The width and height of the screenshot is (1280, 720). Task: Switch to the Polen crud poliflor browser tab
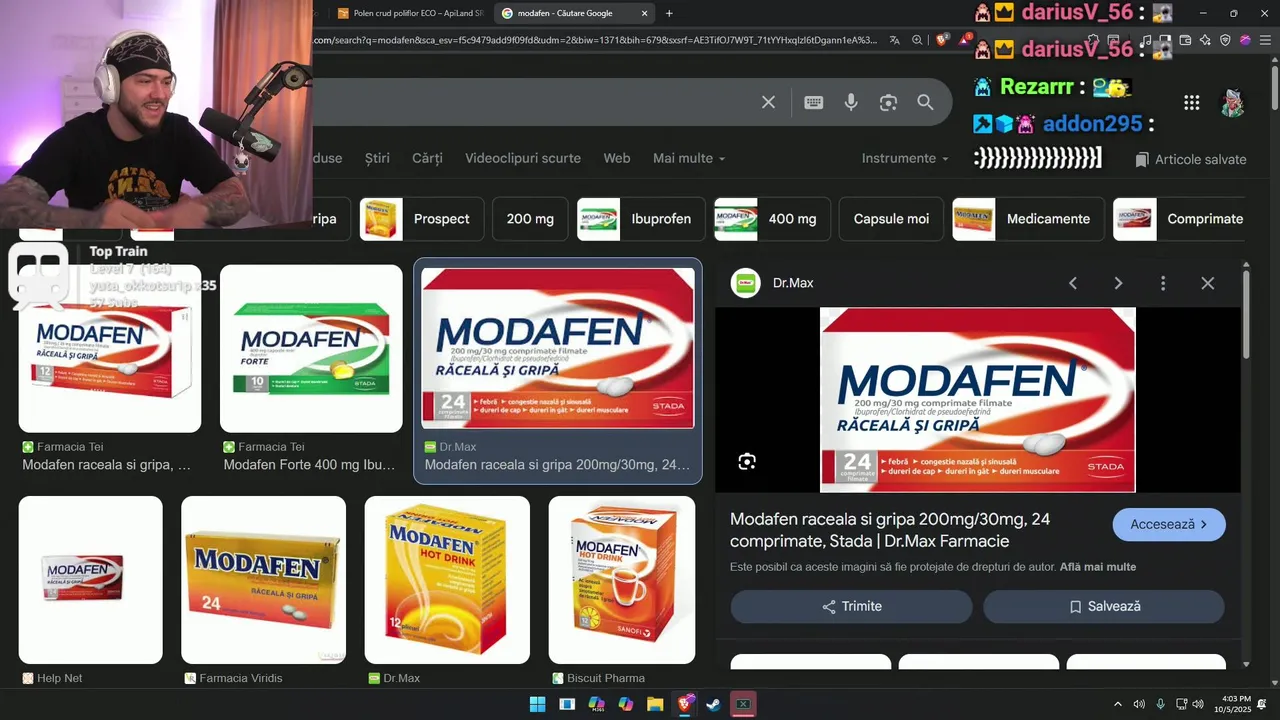pyautogui.click(x=410, y=13)
